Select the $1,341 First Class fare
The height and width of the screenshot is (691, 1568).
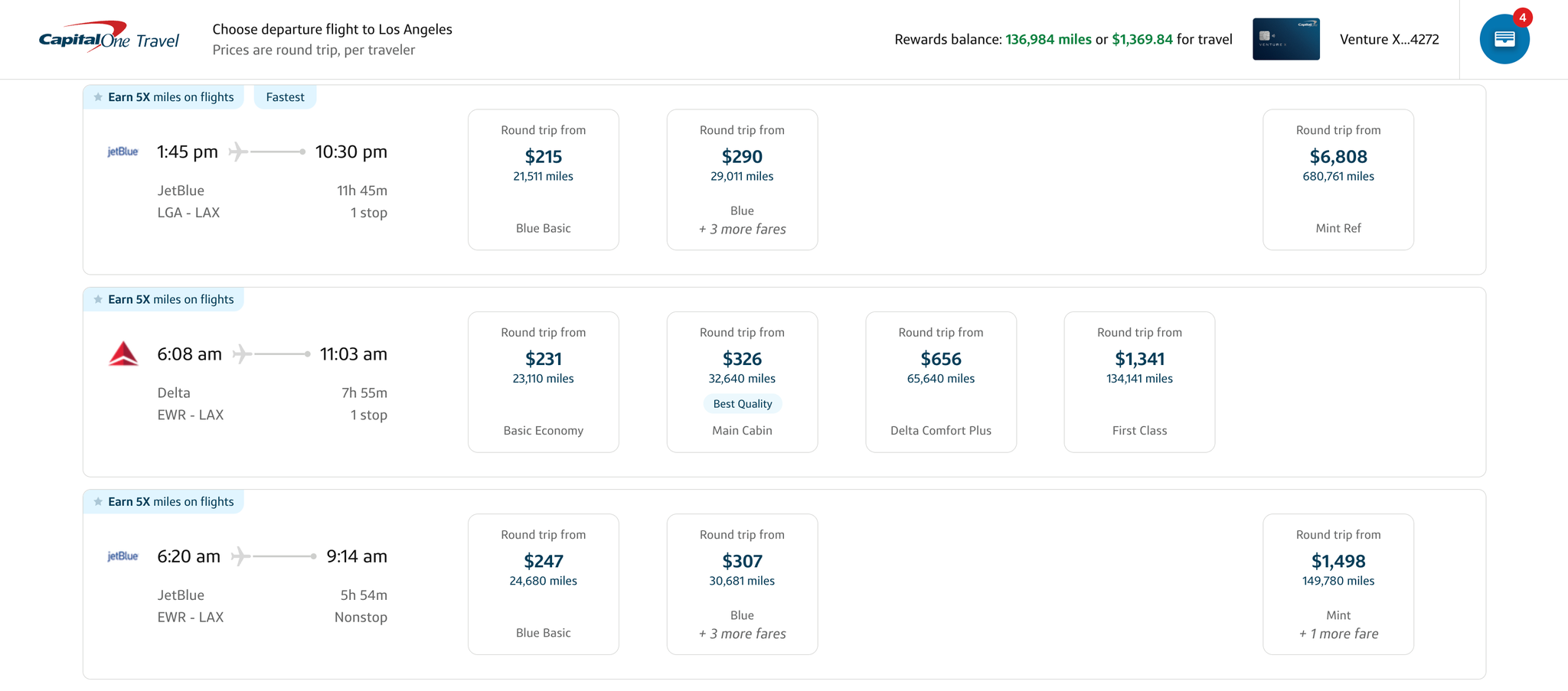pyautogui.click(x=1138, y=381)
